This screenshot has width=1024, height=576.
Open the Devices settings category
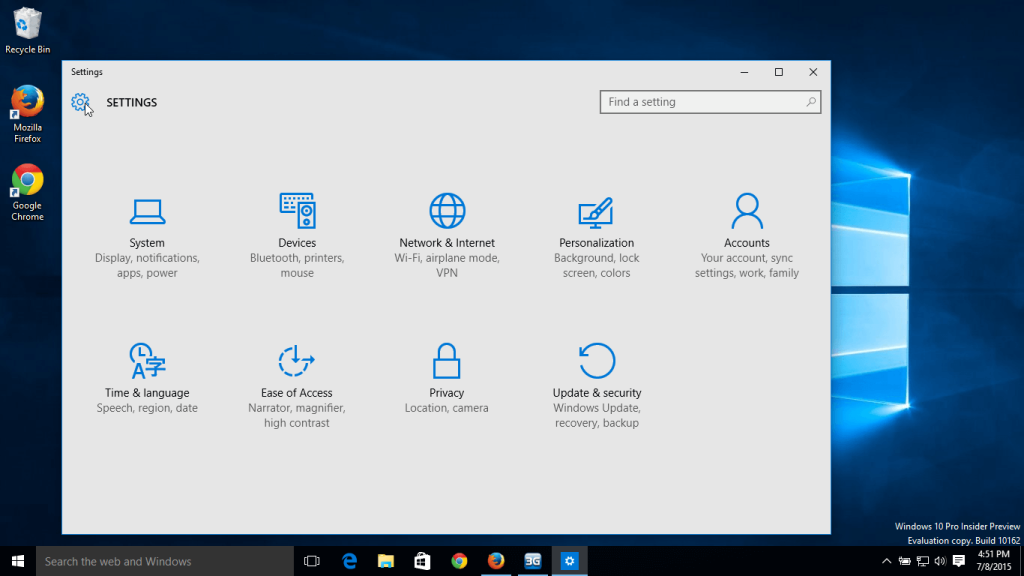297,237
